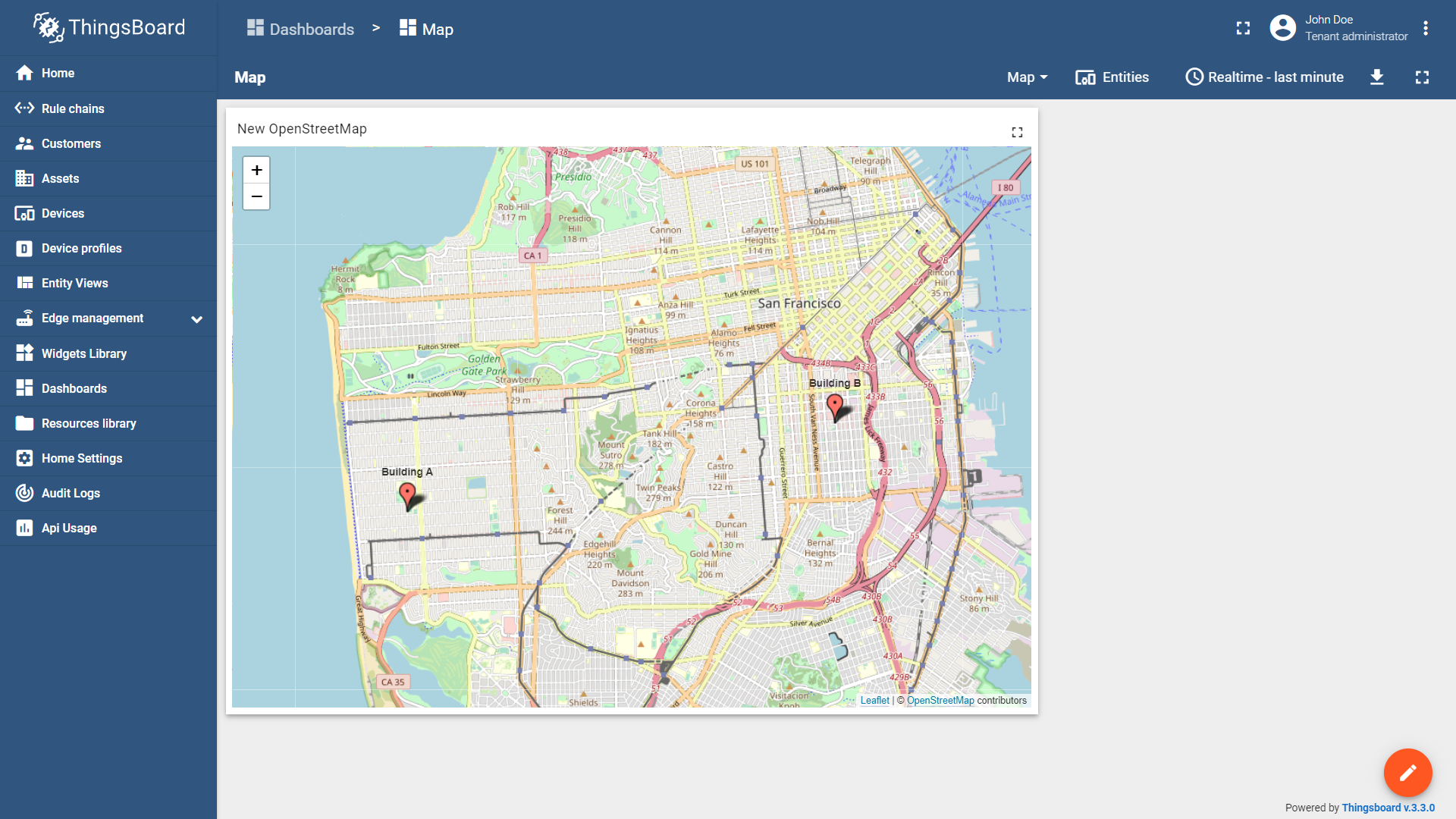This screenshot has height=819, width=1456.
Task: Click the Building A map marker
Action: (x=407, y=495)
